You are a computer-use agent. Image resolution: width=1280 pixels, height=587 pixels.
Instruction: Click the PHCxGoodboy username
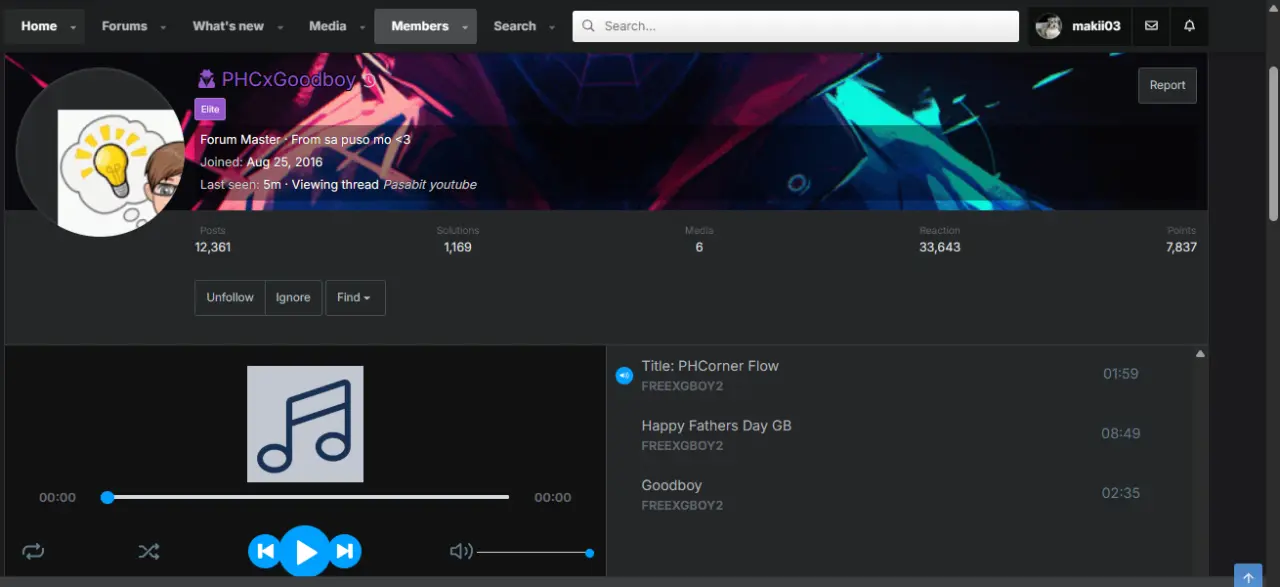pos(288,80)
